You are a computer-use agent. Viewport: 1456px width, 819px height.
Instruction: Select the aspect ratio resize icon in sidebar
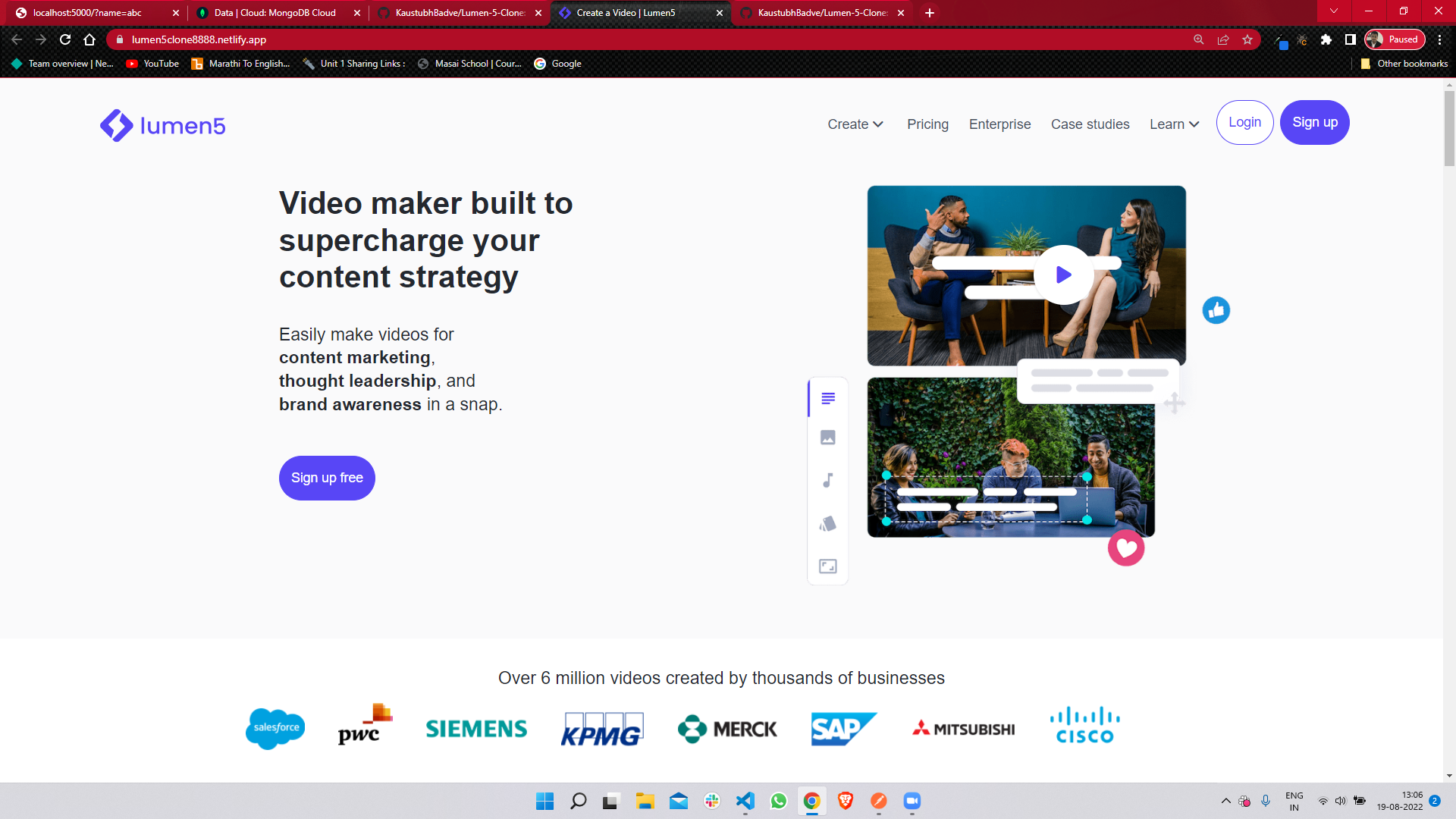tap(828, 566)
